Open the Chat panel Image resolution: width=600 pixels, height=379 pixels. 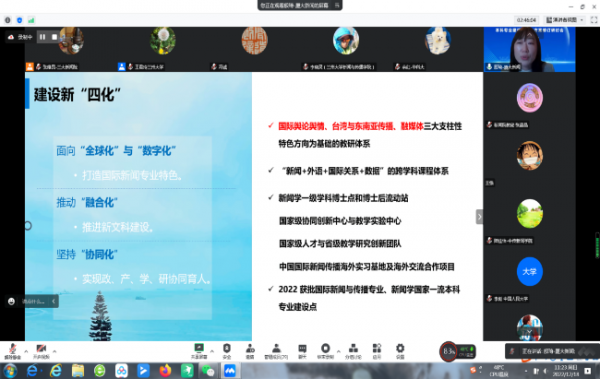tap(302, 351)
